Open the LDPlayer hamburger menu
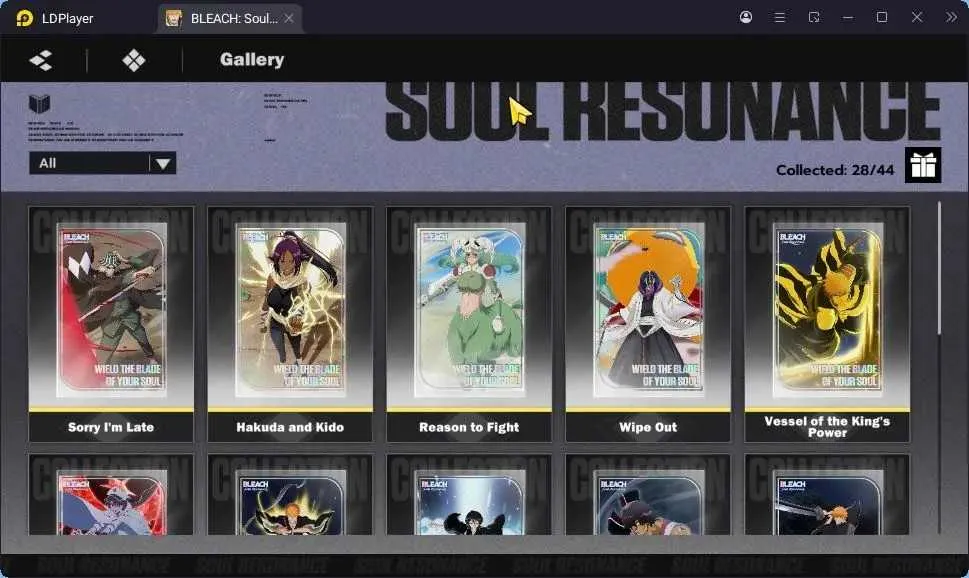 [x=780, y=17]
